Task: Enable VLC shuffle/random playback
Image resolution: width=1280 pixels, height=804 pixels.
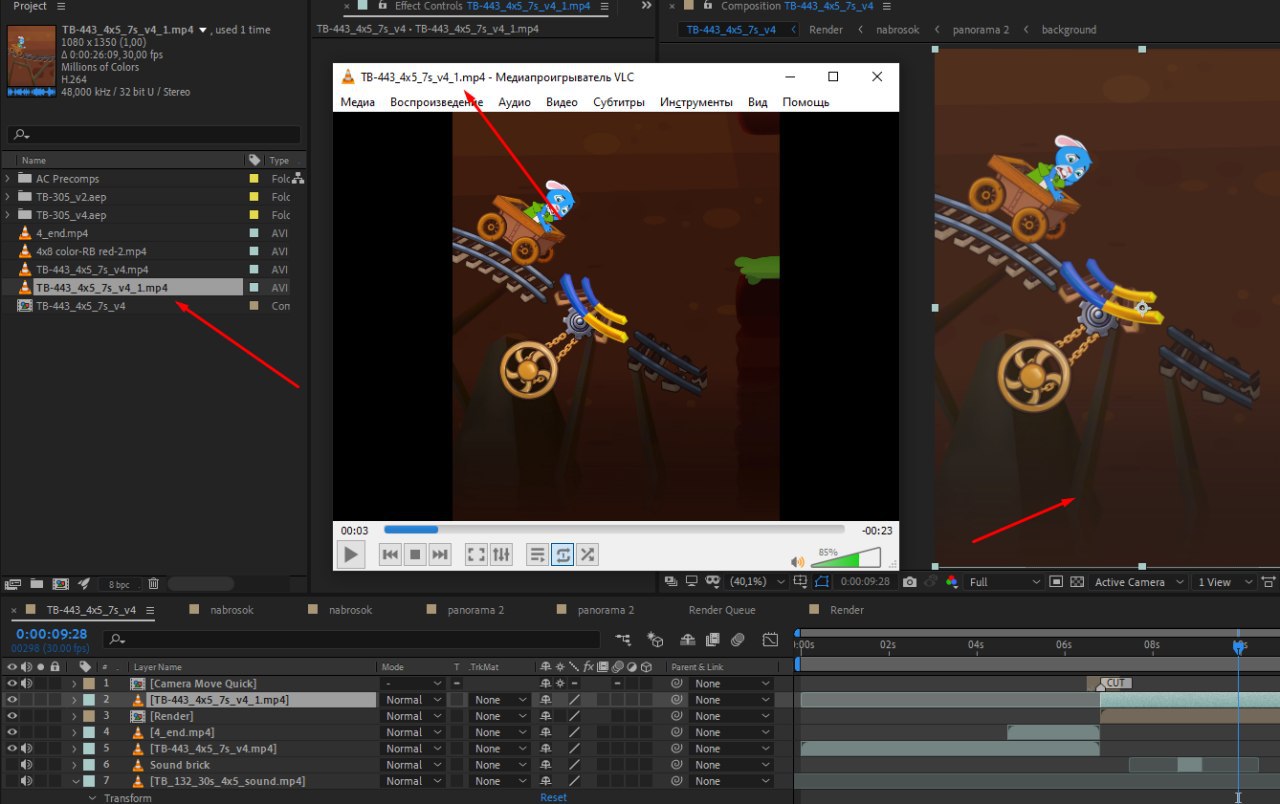Action: coord(588,554)
